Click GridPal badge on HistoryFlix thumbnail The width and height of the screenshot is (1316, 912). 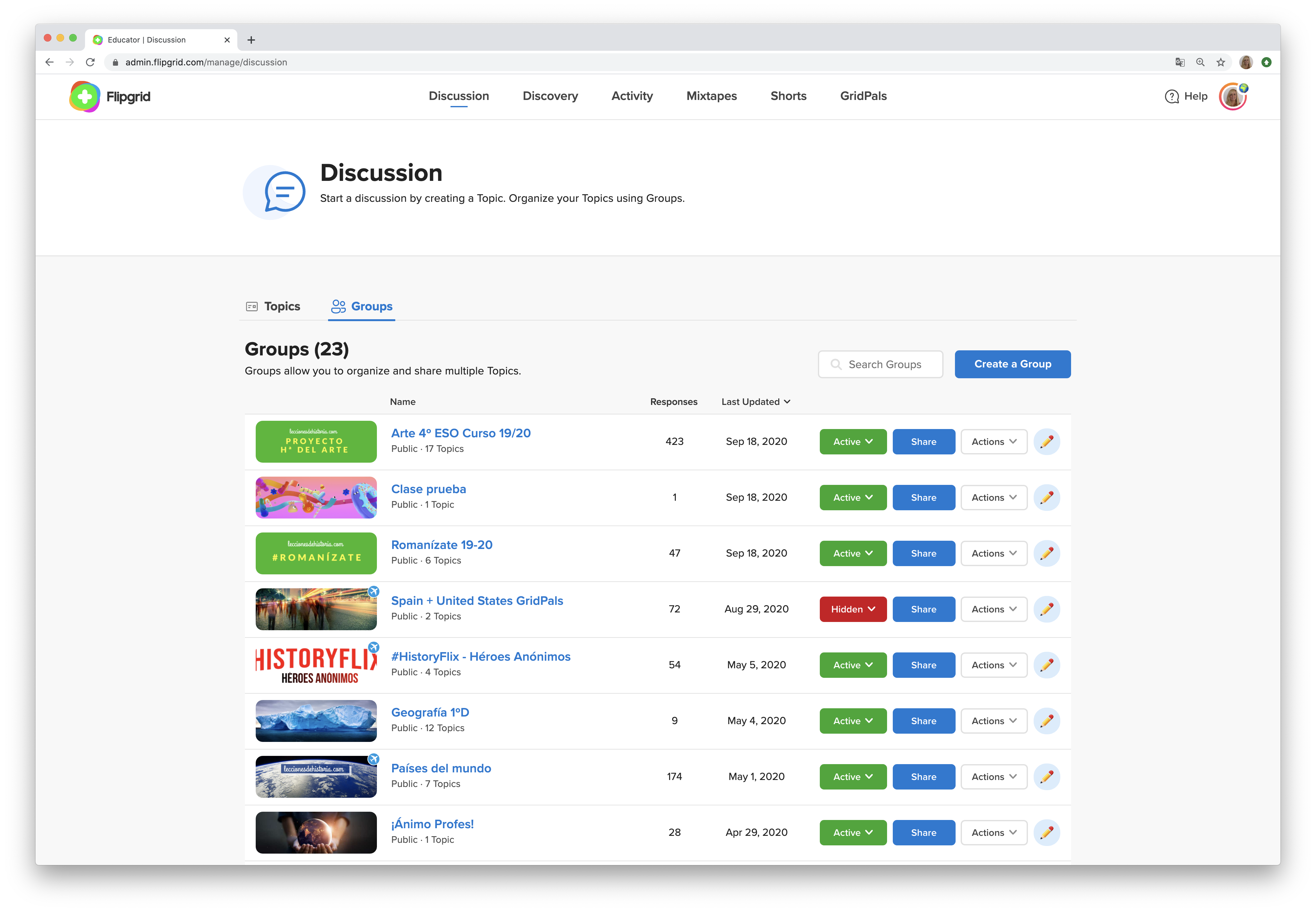(373, 647)
